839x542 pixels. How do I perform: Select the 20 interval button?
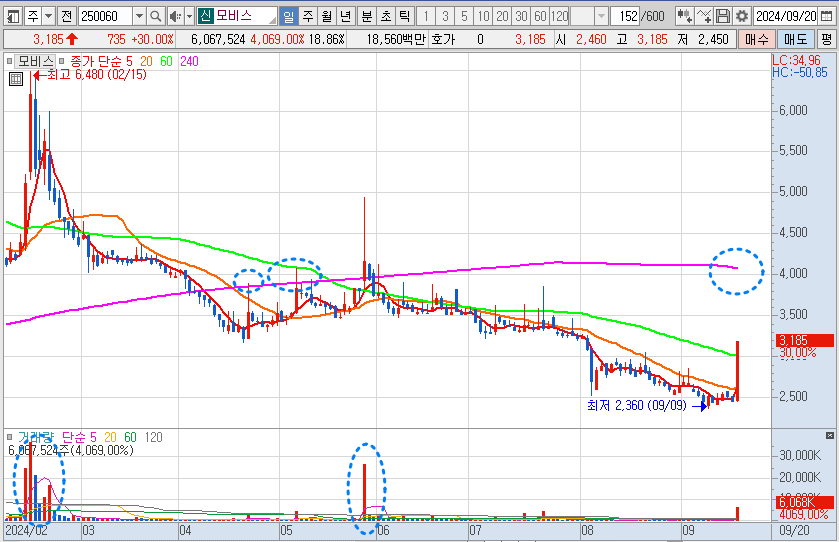[x=502, y=17]
